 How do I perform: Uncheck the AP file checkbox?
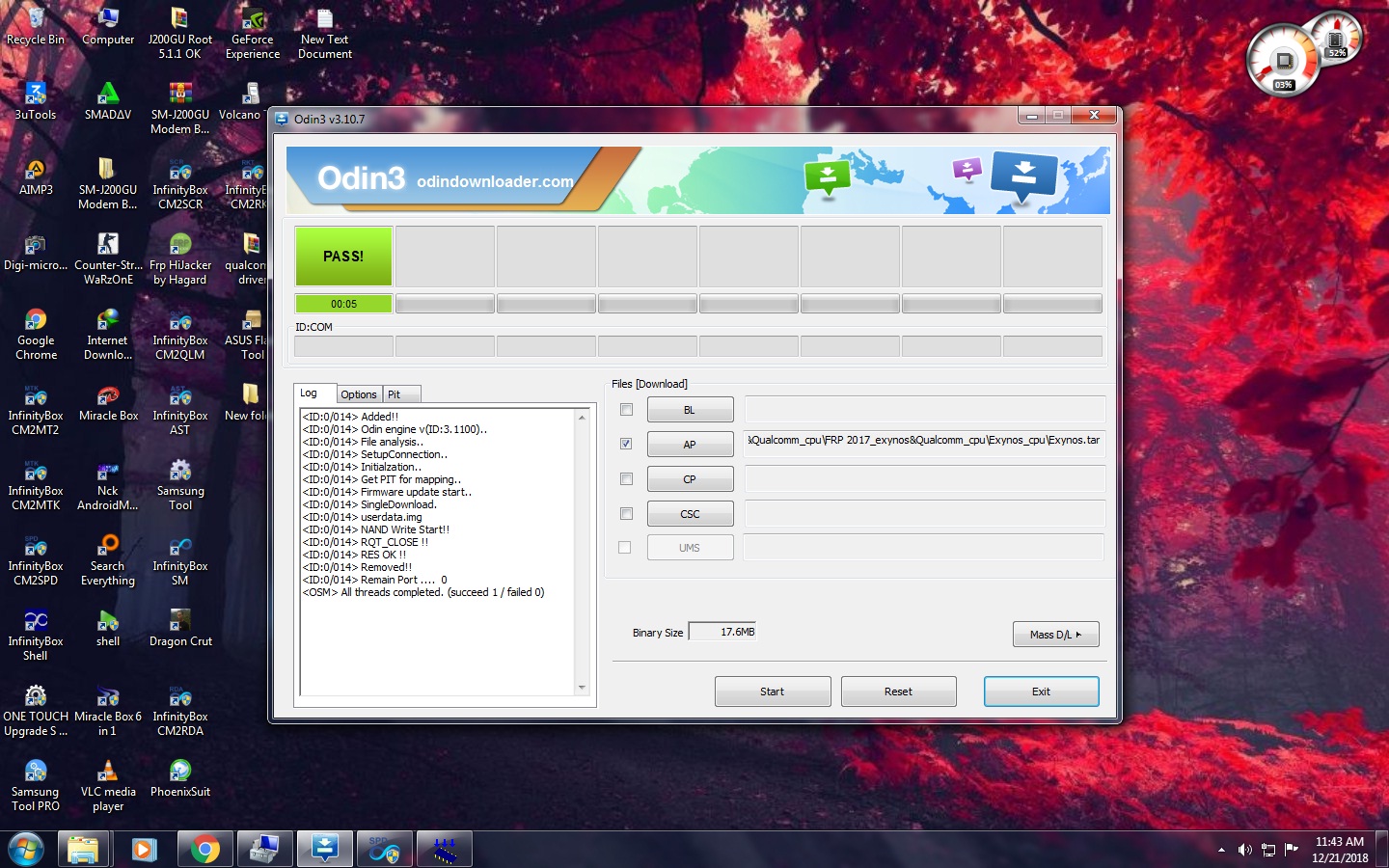626,444
